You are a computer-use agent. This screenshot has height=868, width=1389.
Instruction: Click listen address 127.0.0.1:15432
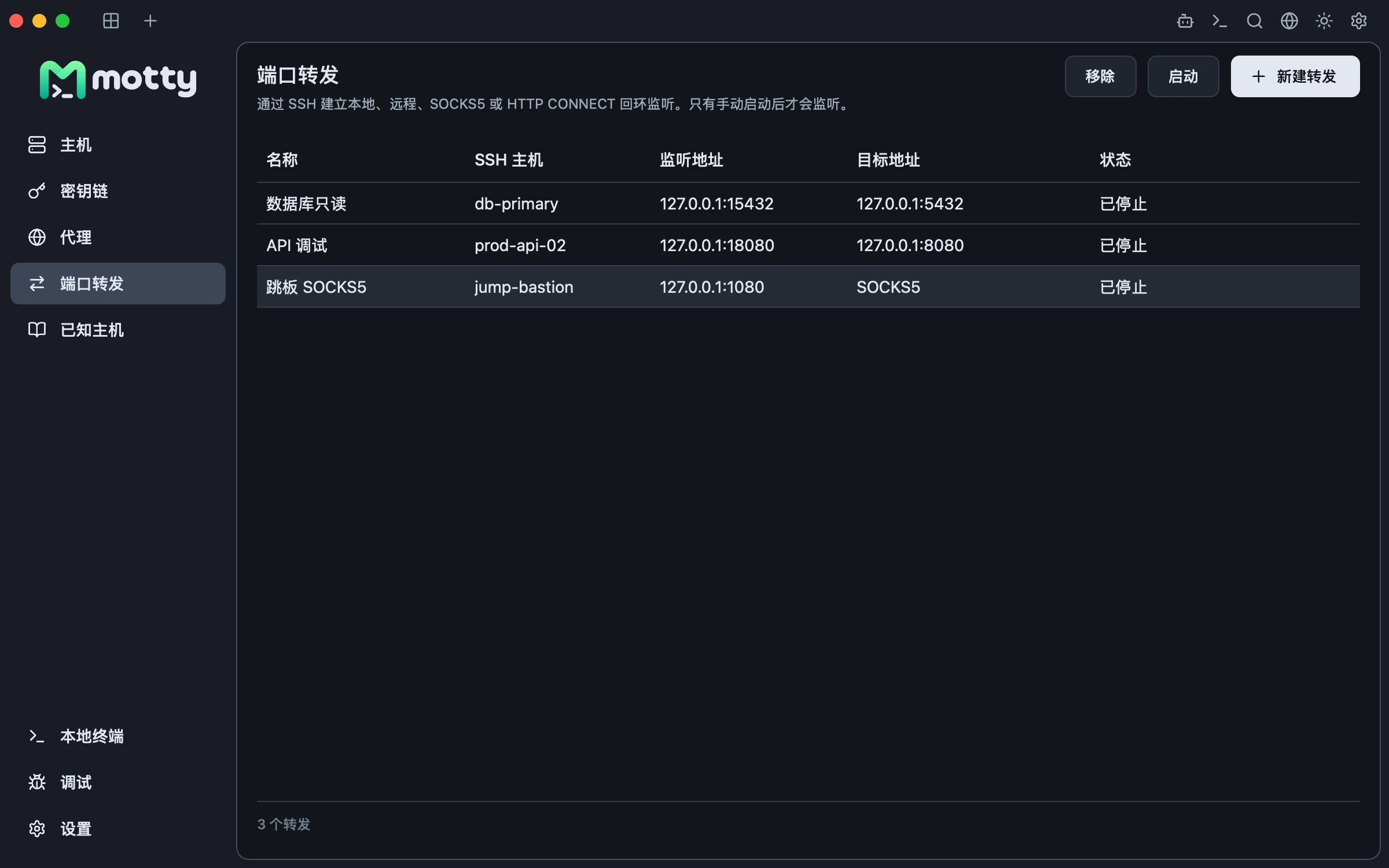coord(716,204)
